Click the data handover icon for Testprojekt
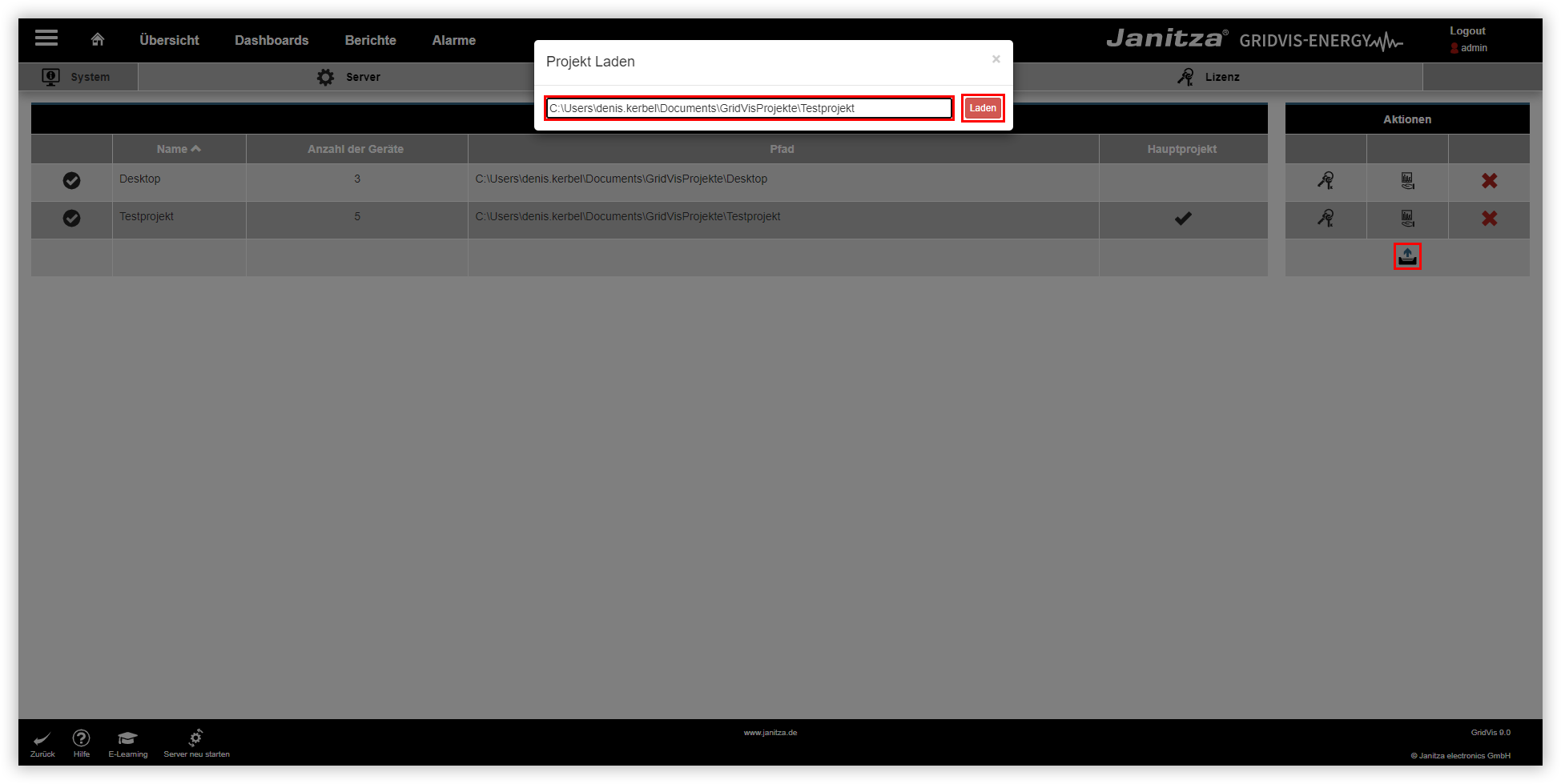Image resolution: width=1561 pixels, height=784 pixels. pos(1407,219)
